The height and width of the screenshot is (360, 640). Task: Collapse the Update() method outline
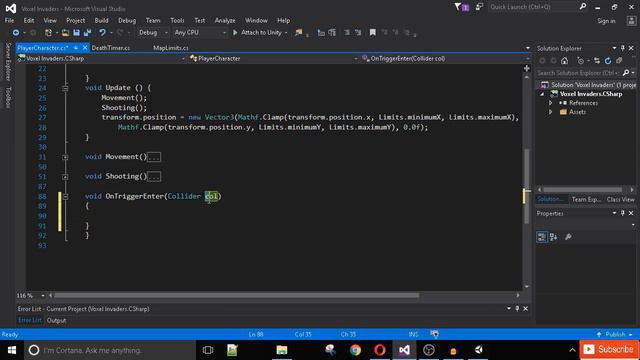click(65, 88)
